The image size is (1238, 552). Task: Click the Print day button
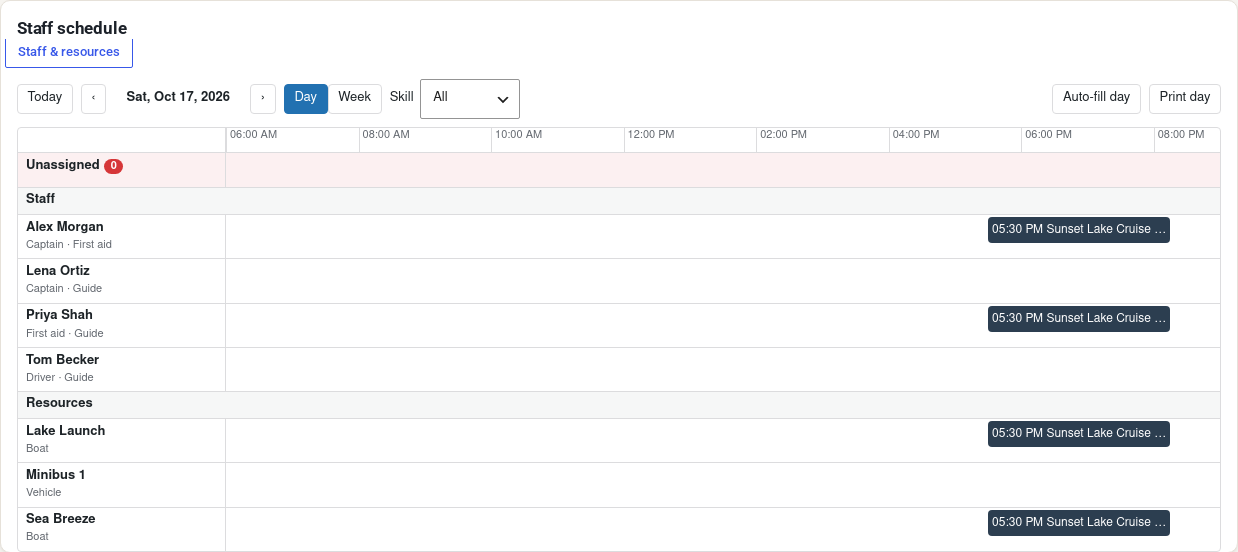1185,98
